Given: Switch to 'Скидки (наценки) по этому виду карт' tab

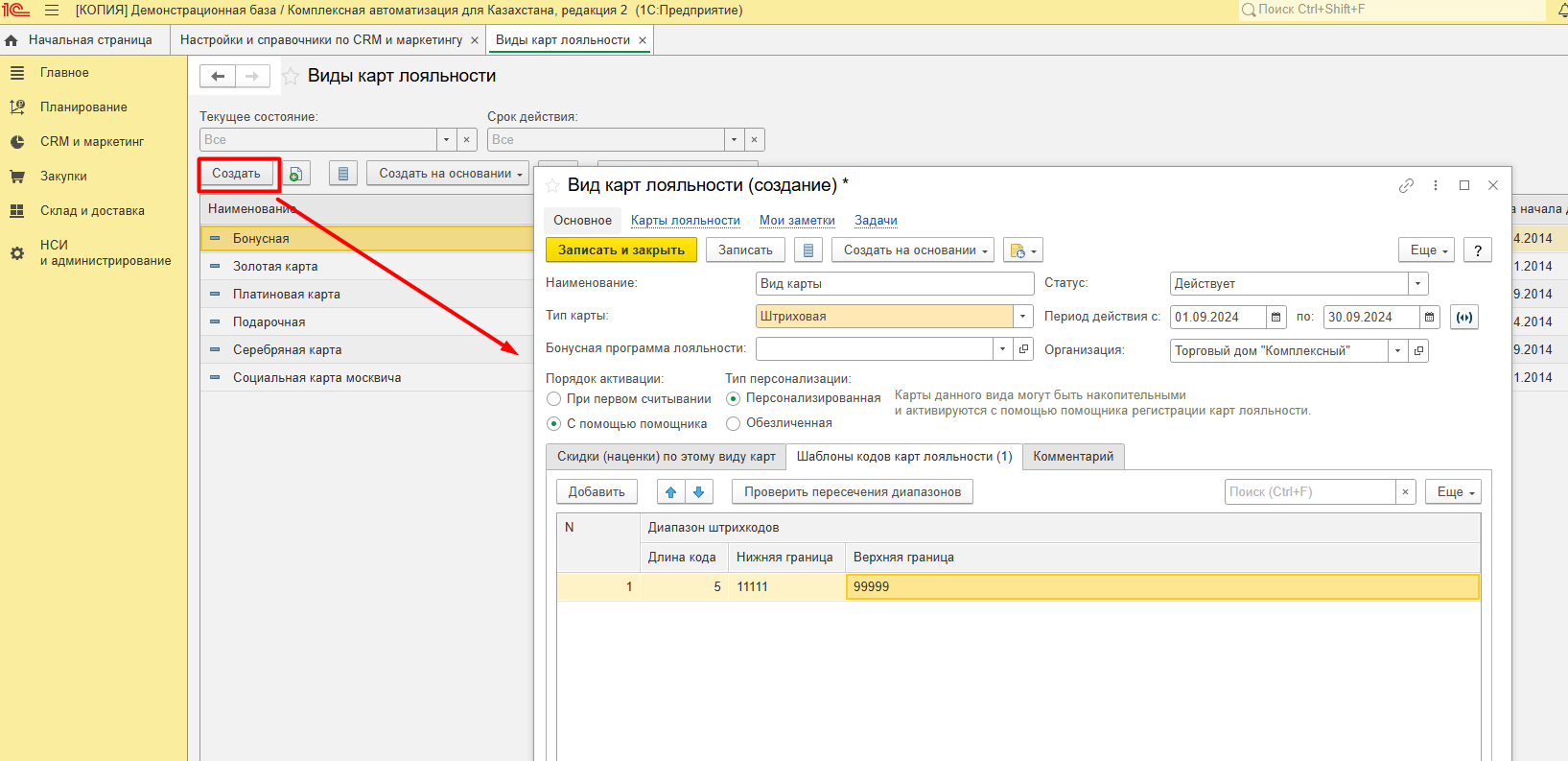Looking at the screenshot, I should pyautogui.click(x=666, y=457).
